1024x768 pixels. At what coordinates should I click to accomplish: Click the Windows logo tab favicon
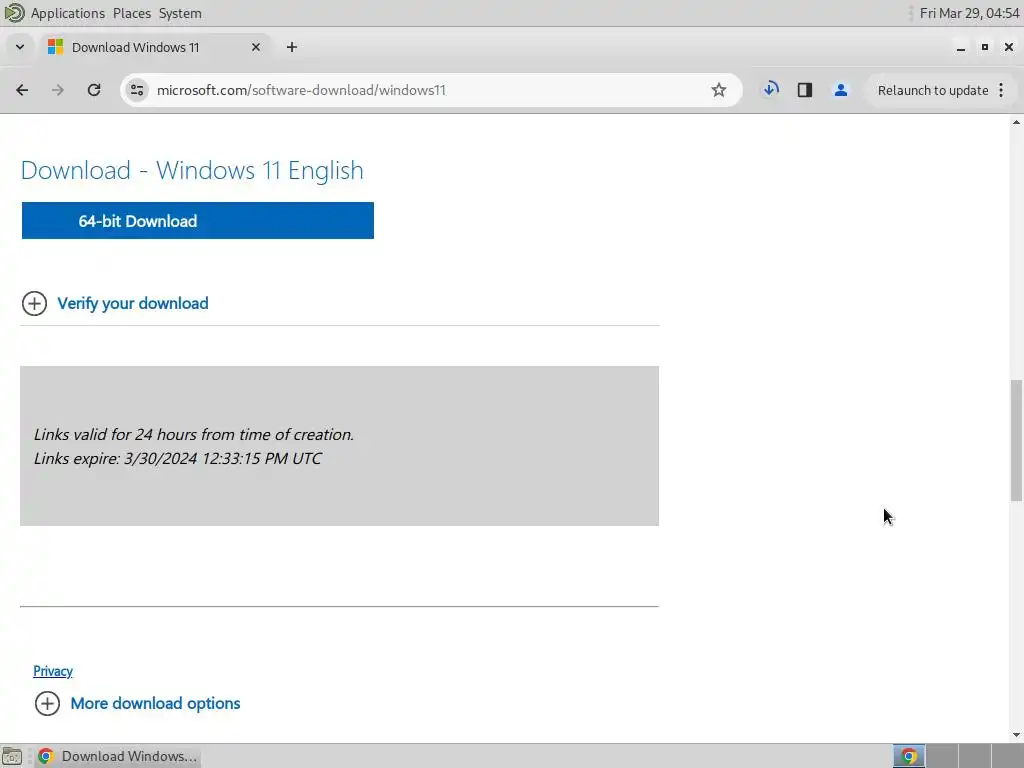(56, 47)
